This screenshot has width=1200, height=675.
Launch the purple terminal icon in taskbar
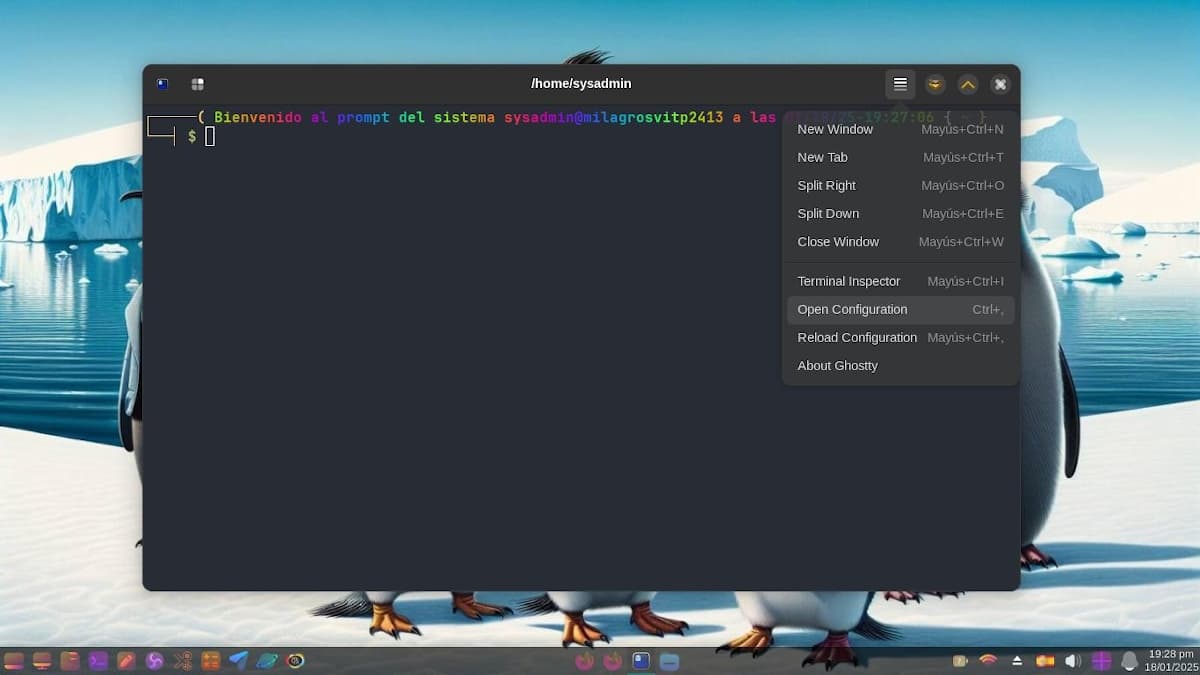[x=98, y=660]
